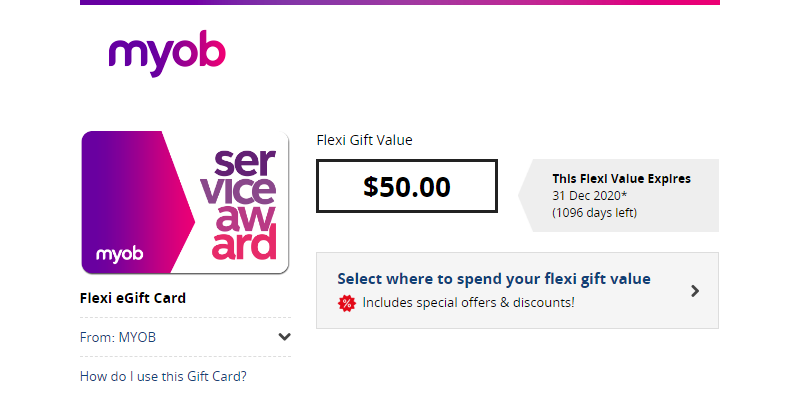Viewport: 800px width, 402px height.
Task: Click the purple gradient arrow on card
Action: pyautogui.click(x=138, y=203)
